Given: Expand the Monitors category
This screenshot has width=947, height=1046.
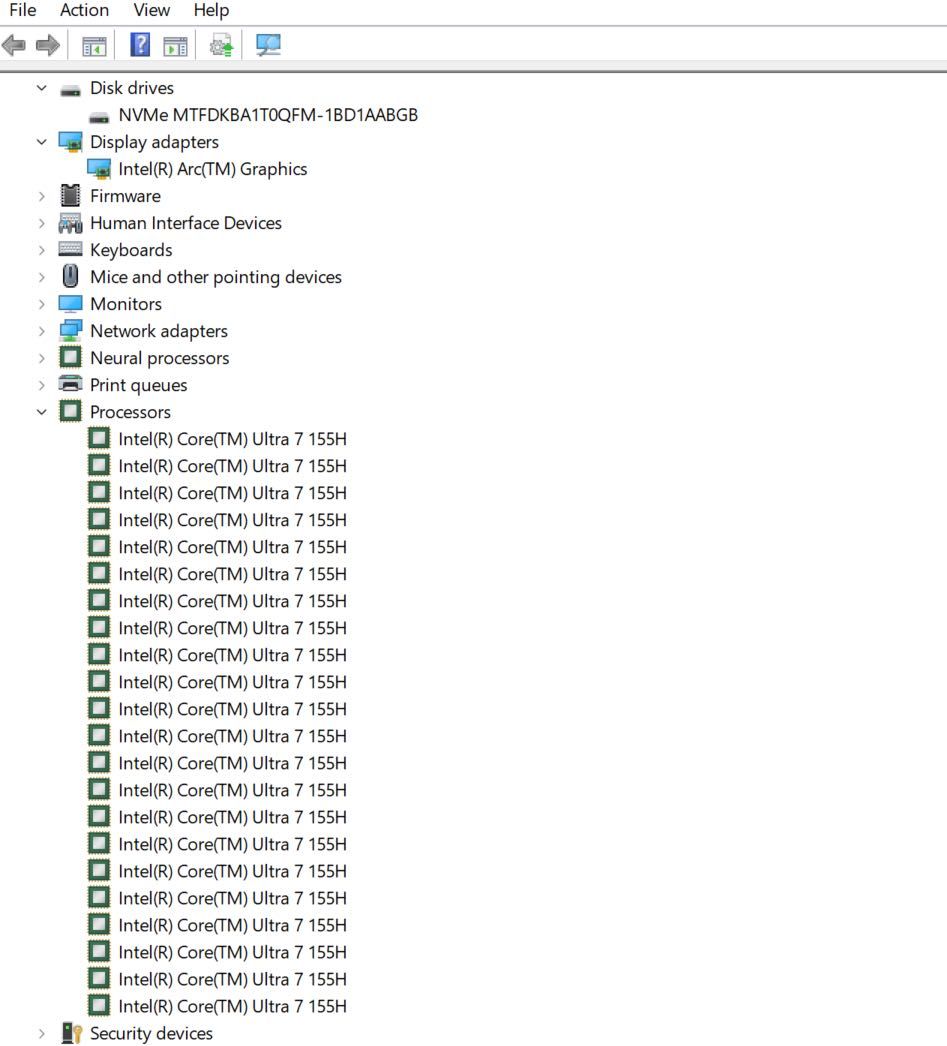Looking at the screenshot, I should (x=42, y=304).
